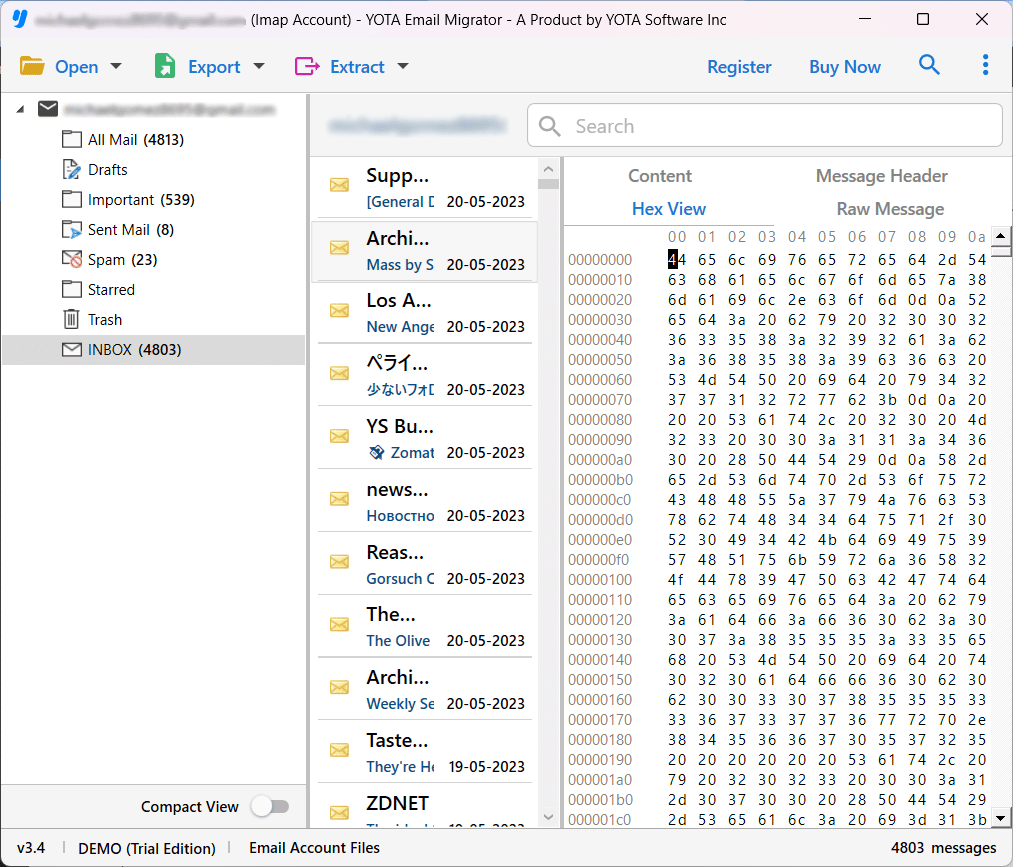The image size is (1013, 867).
Task: Expand the Extract dropdown arrow
Action: point(403,66)
